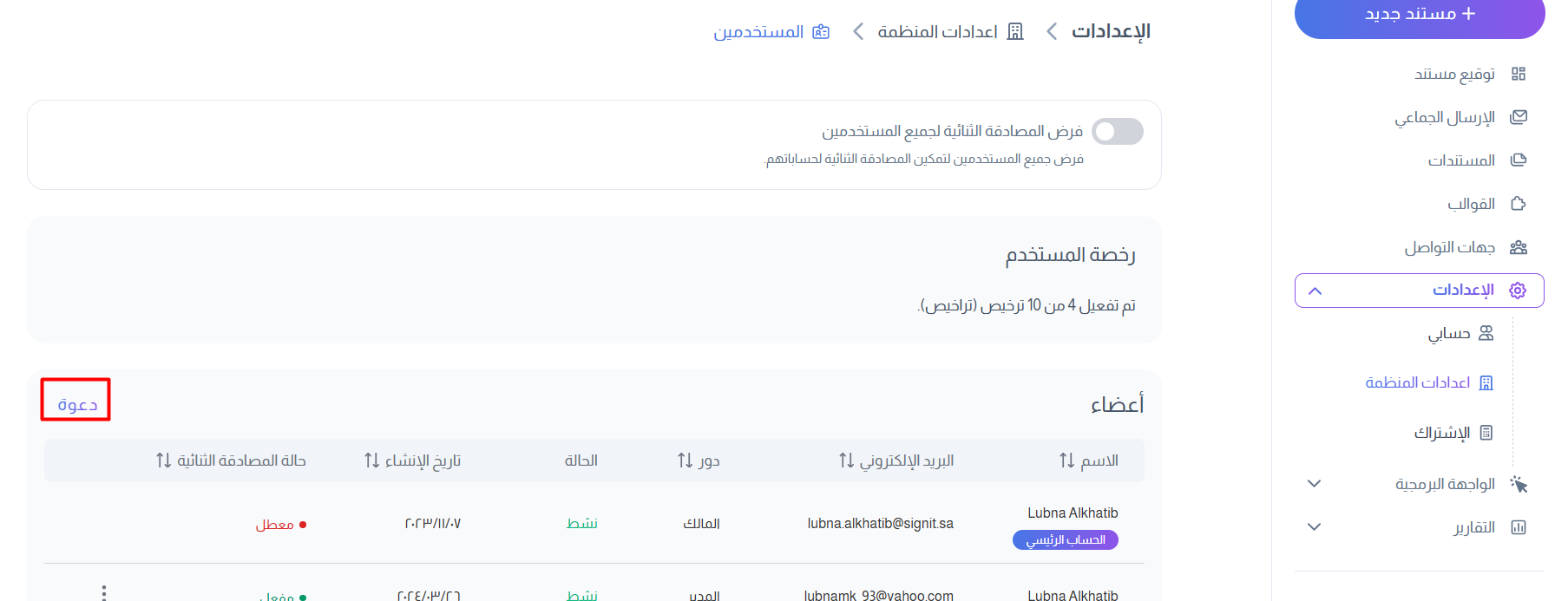The height and width of the screenshot is (601, 1568).
Task: Open الإشتراك submenu item
Action: point(1442,432)
